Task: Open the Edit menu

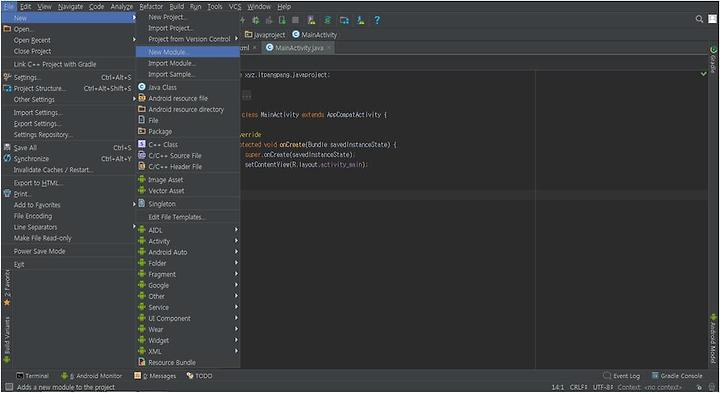Action: coord(26,6)
